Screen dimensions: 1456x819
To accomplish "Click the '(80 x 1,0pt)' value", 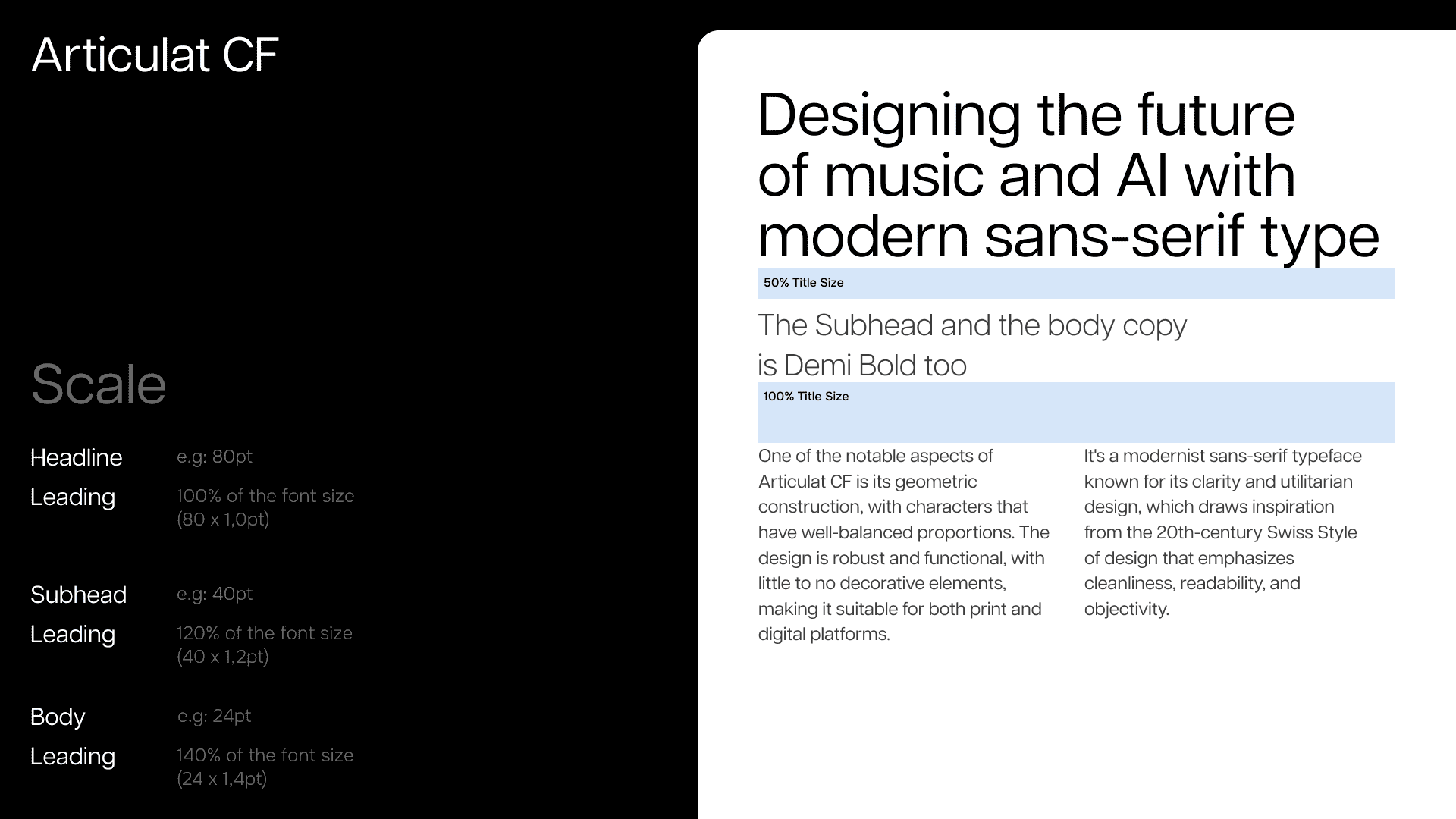I will (x=223, y=519).
